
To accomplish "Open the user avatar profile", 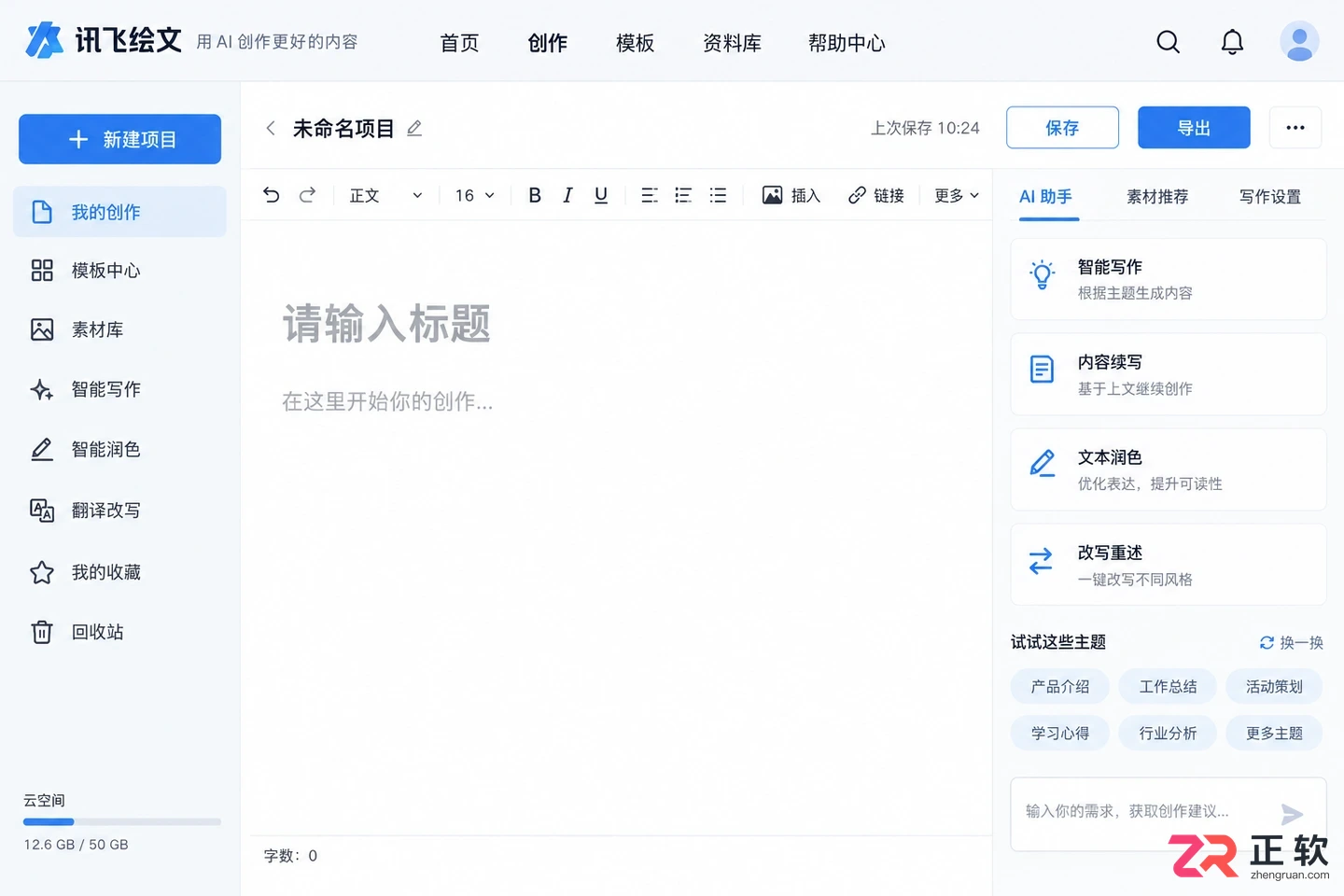I will point(1299,42).
